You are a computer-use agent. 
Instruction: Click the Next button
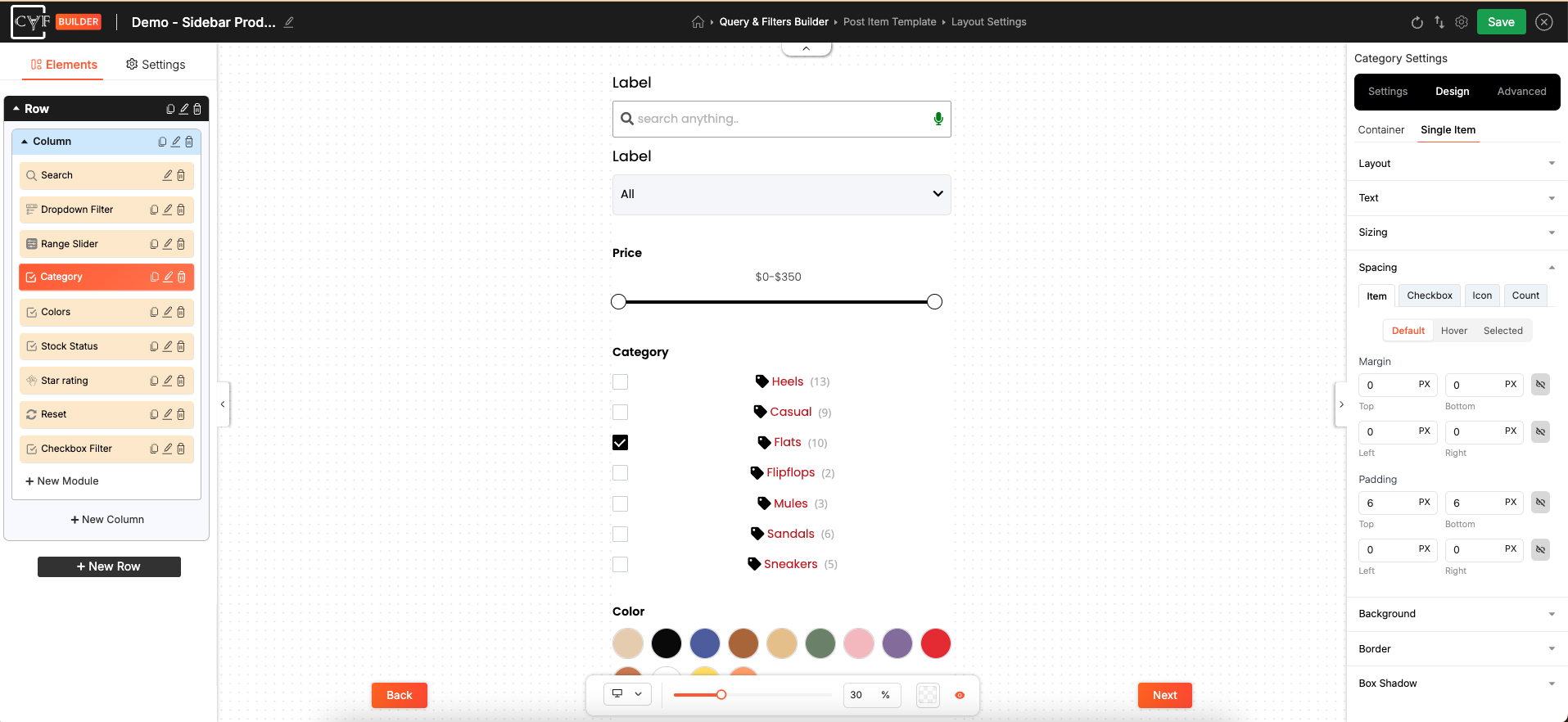(1164, 695)
